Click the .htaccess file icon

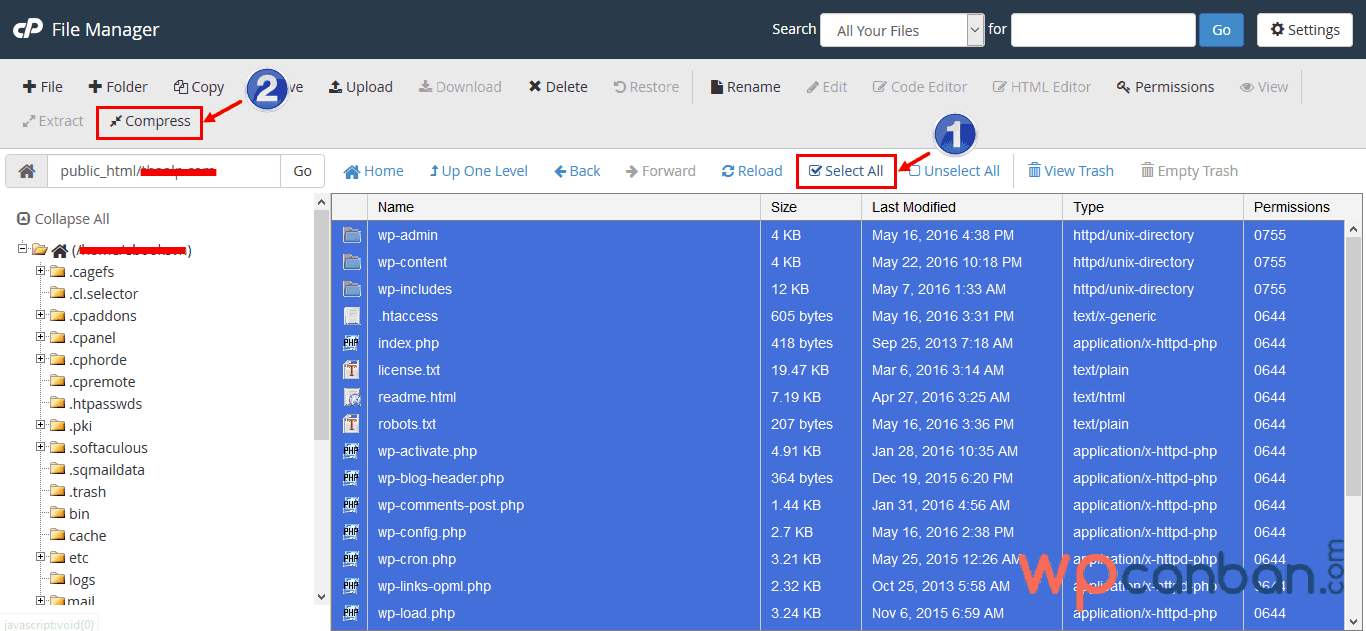(351, 316)
